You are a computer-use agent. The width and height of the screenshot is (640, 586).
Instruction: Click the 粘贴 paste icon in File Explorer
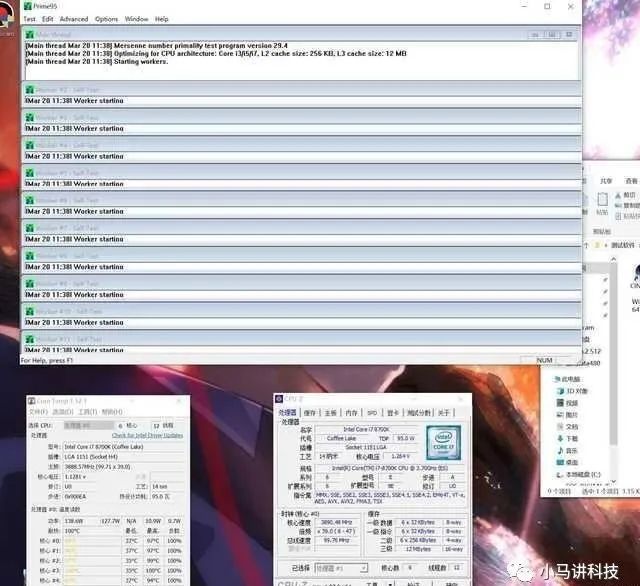pos(602,200)
